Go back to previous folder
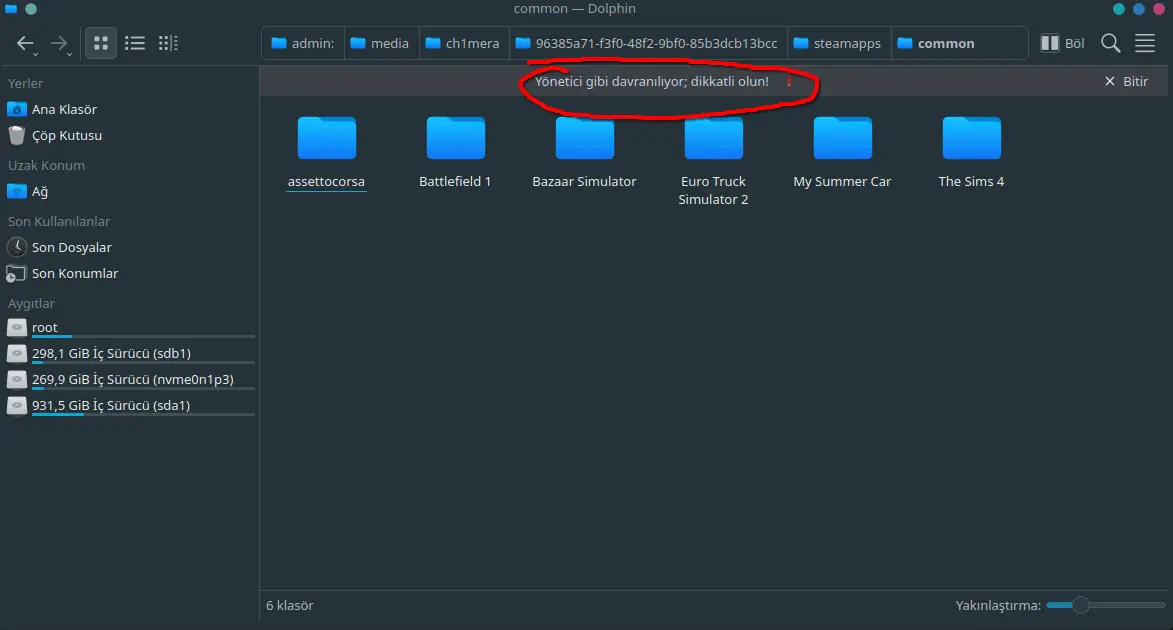 (x=24, y=43)
